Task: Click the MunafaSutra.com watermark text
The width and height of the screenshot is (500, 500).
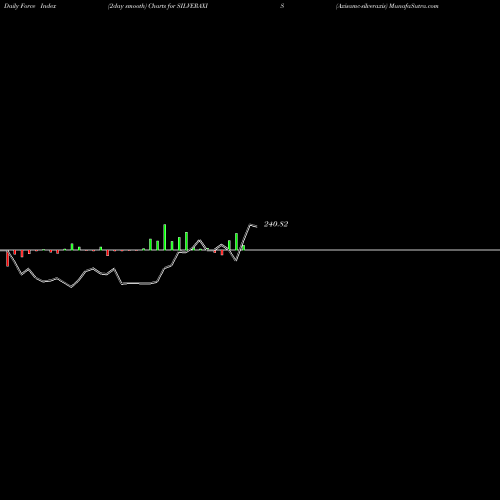Action: tap(413, 6)
